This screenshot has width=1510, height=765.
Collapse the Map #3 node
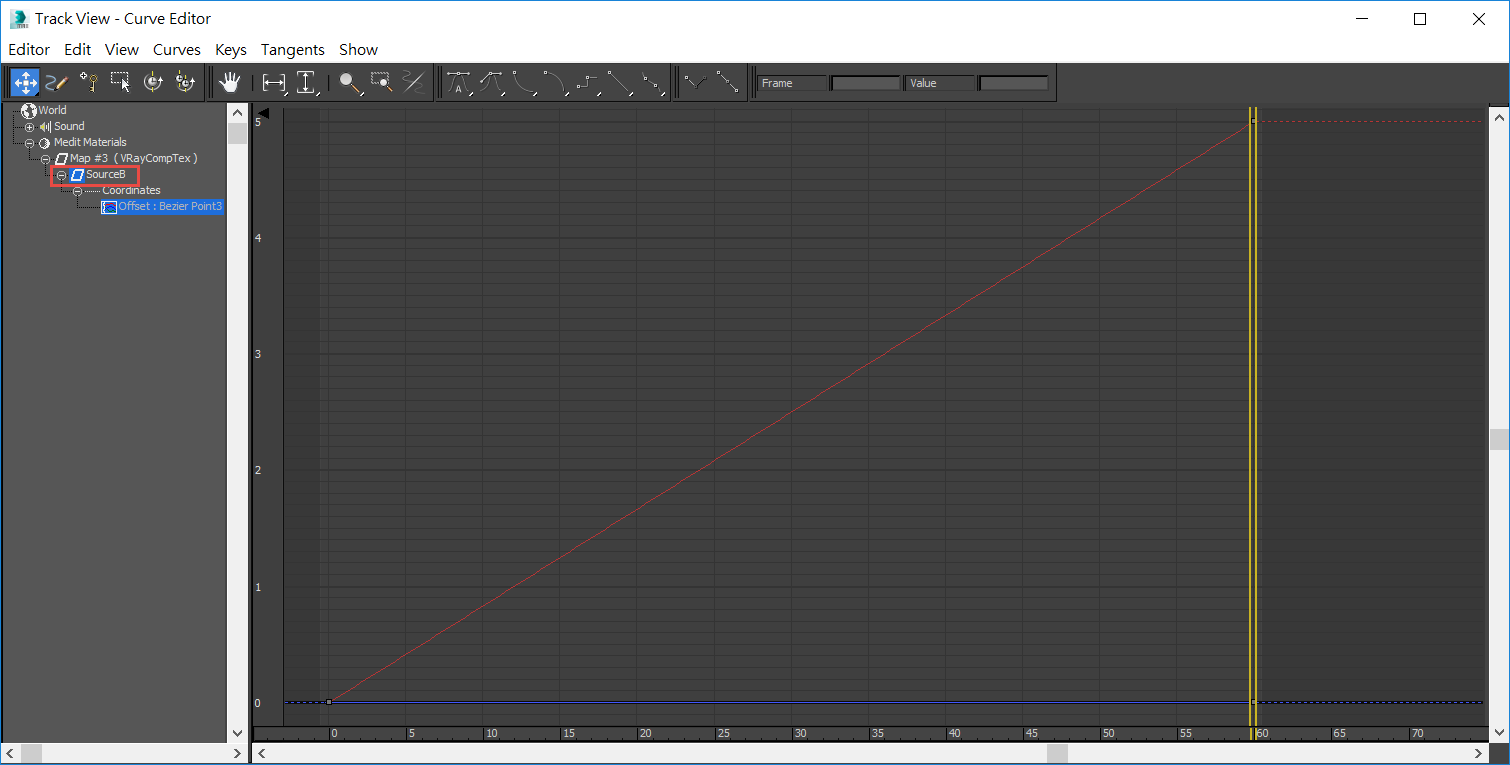tap(45, 159)
